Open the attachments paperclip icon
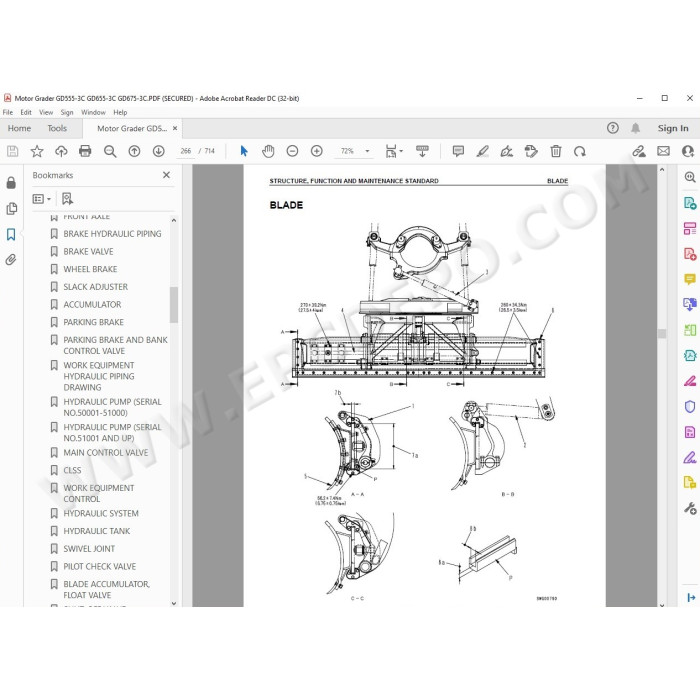The height and width of the screenshot is (700, 700). [x=11, y=259]
